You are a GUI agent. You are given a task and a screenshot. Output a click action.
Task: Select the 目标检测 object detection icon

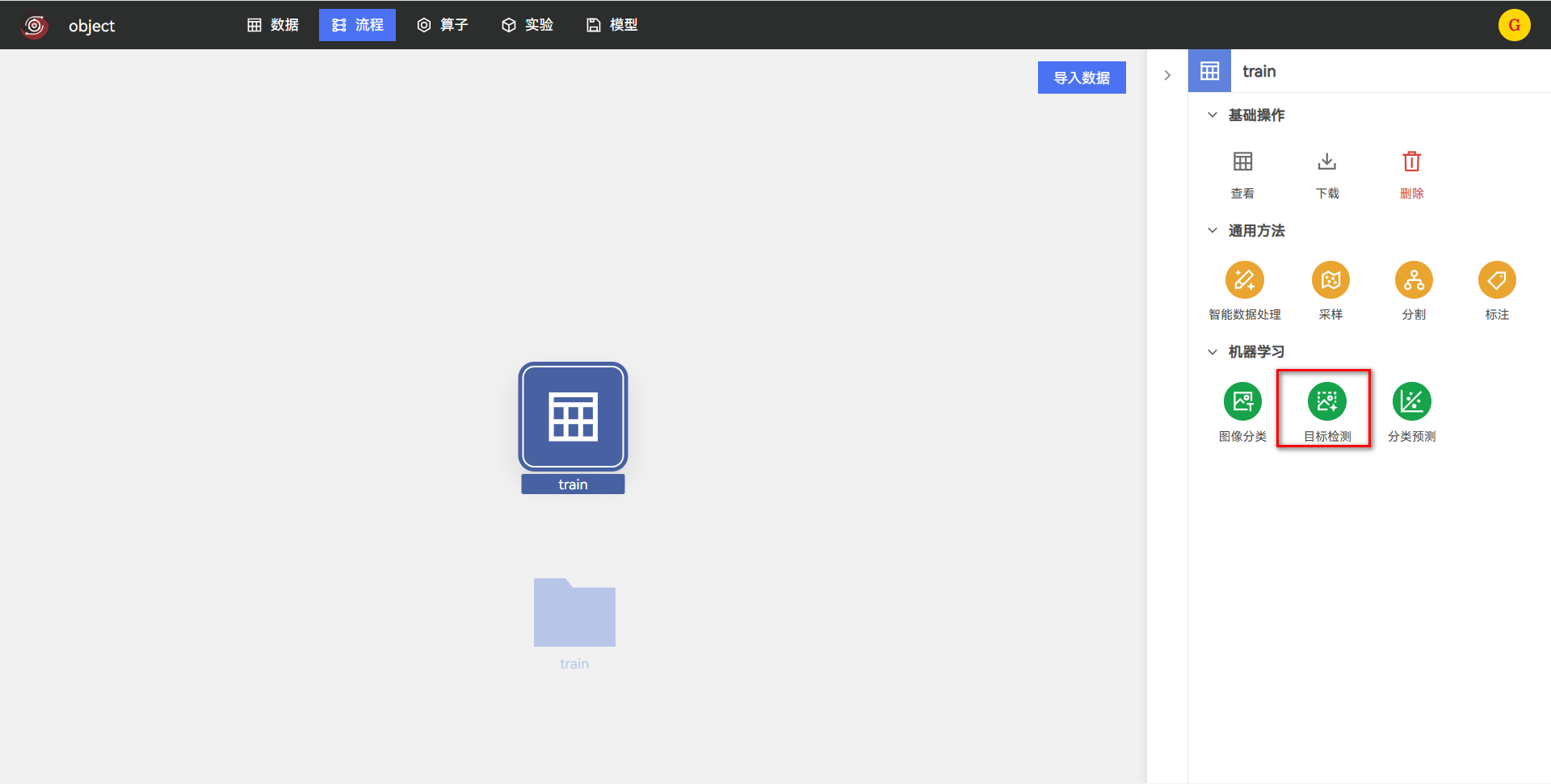point(1327,401)
